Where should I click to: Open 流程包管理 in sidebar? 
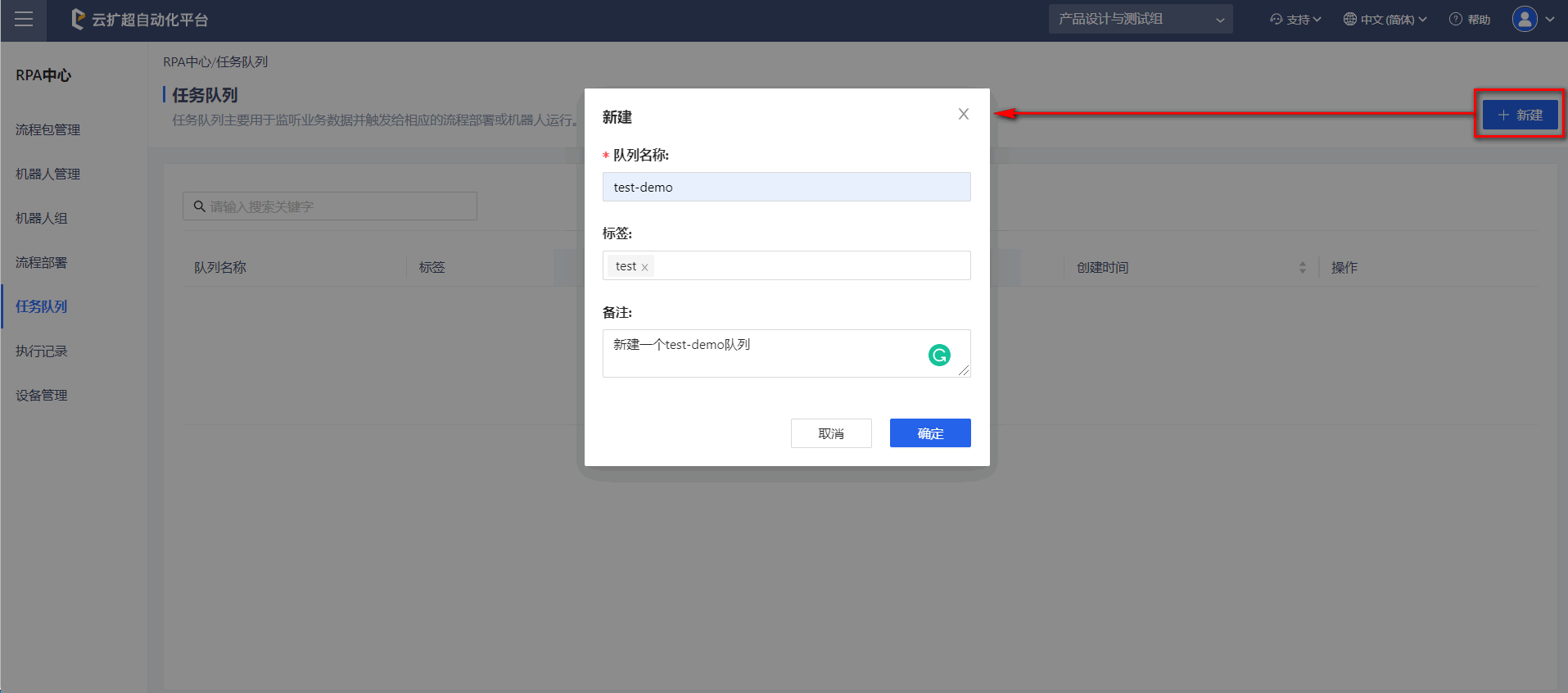click(48, 129)
